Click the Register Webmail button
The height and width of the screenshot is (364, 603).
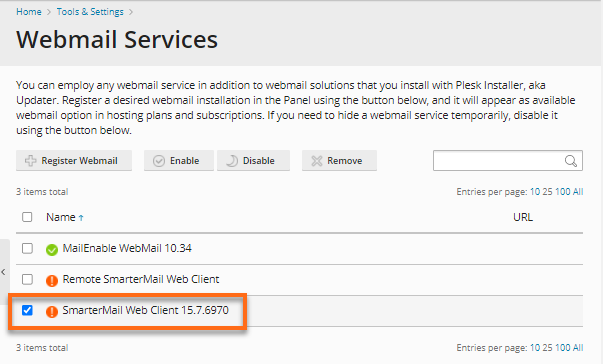(x=74, y=161)
